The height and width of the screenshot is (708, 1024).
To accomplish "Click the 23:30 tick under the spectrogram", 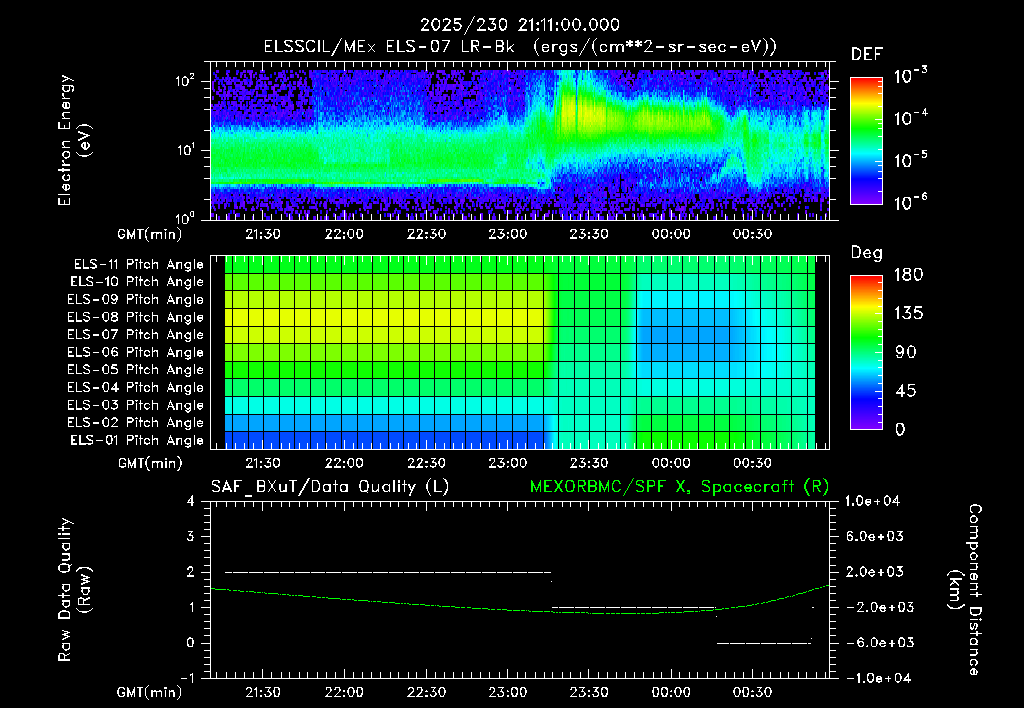I will [x=589, y=234].
